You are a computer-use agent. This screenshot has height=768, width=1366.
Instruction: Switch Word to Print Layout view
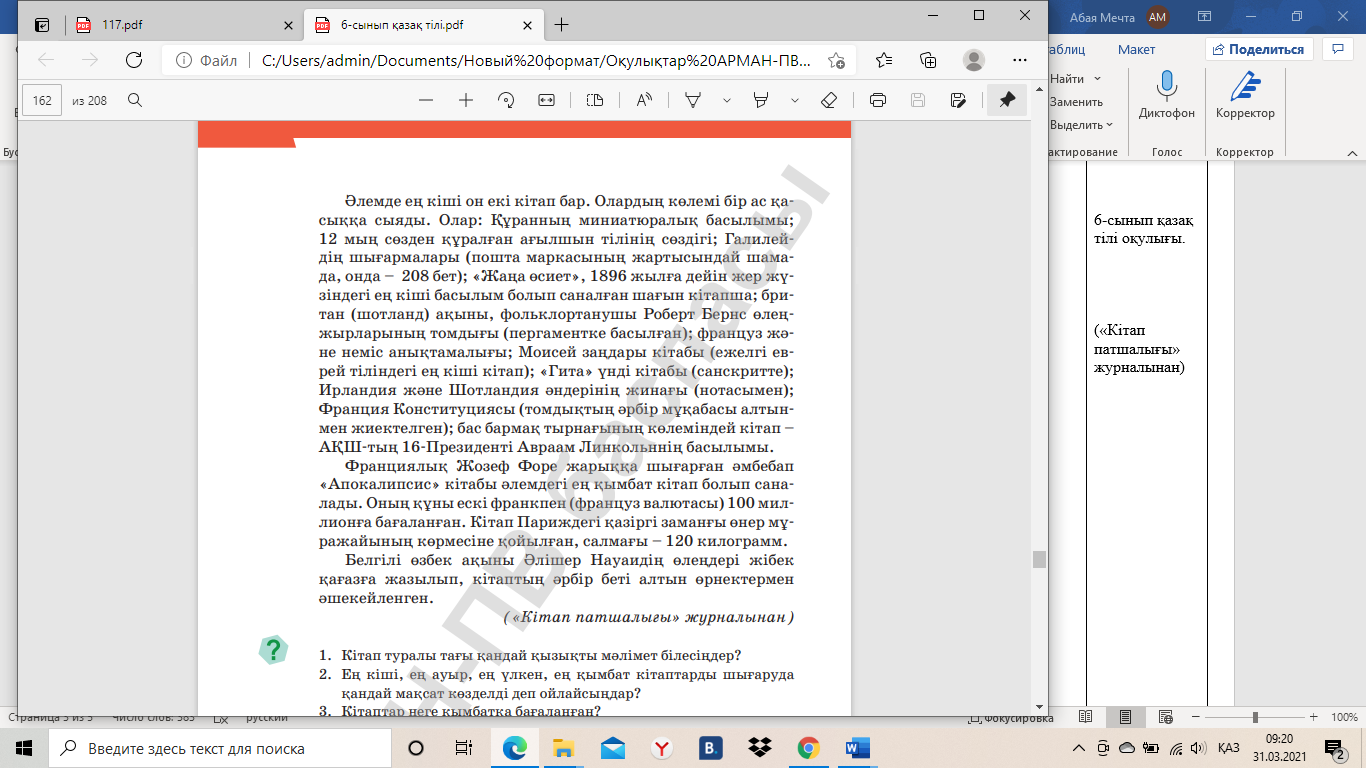1125,717
